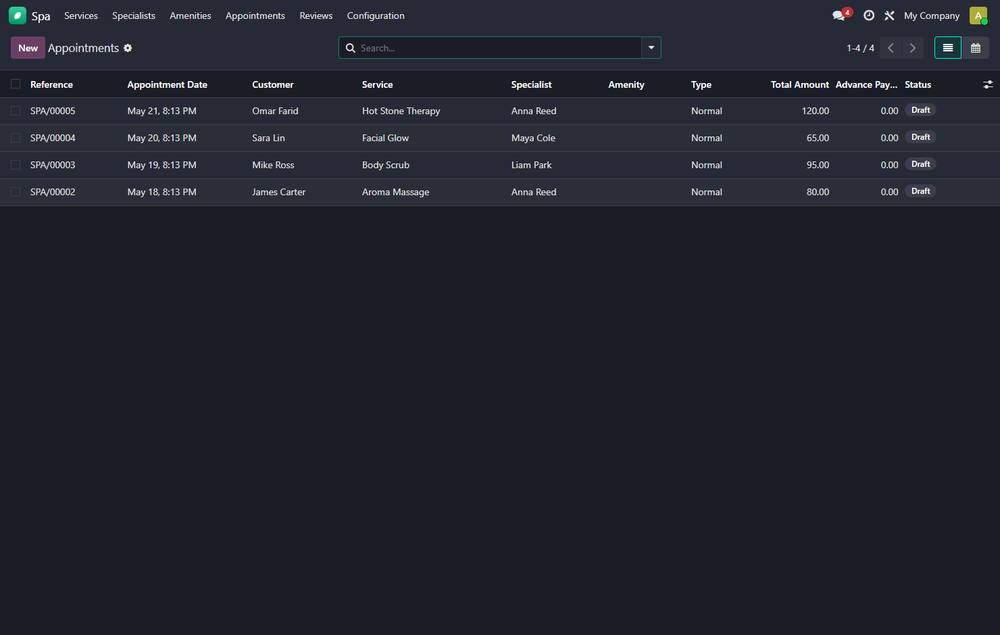
Task: Click Hot Stone Therapy service cell
Action: tap(401, 111)
